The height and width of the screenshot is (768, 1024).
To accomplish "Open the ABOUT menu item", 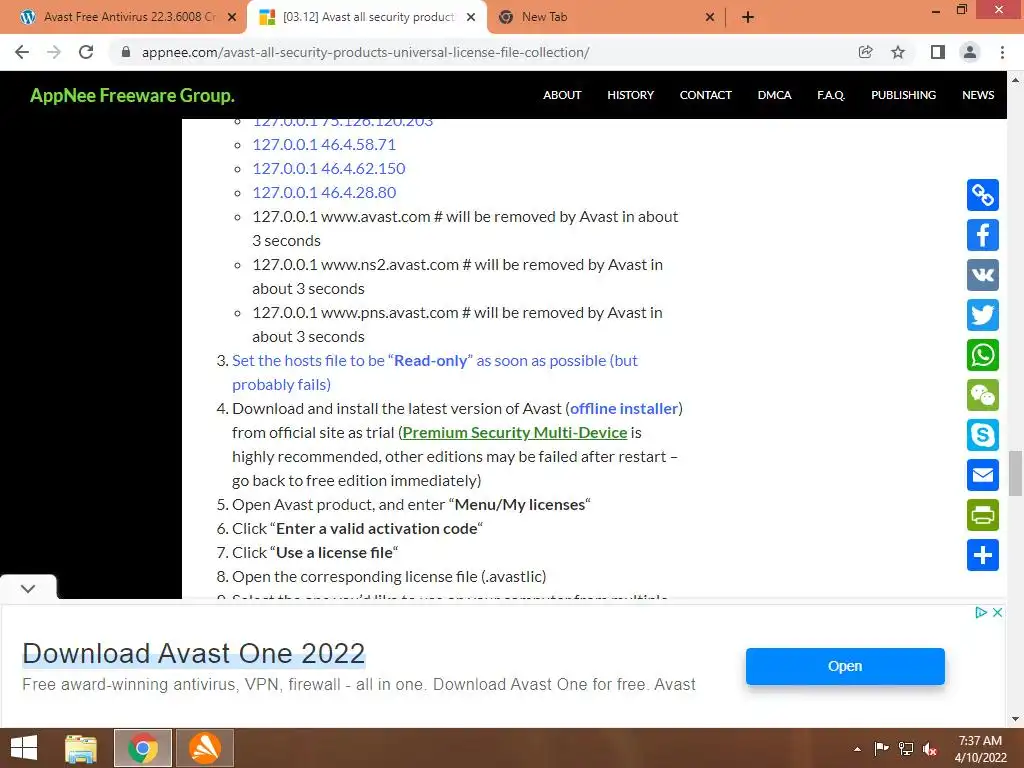I will (x=562, y=95).
